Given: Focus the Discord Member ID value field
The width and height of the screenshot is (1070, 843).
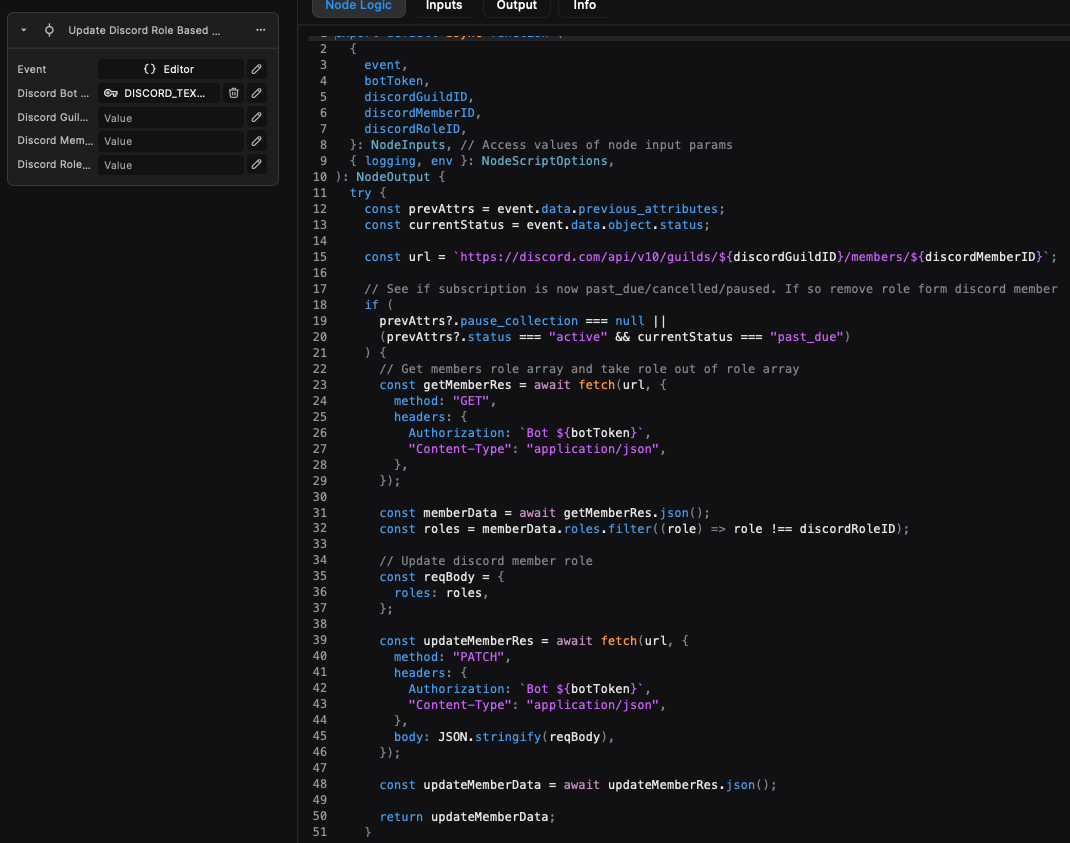Looking at the screenshot, I should [x=170, y=142].
